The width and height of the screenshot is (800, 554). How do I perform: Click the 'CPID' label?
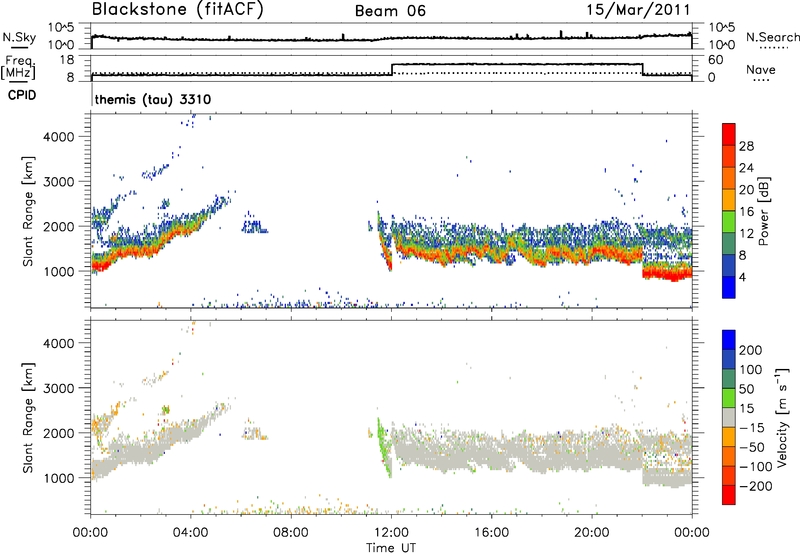22,95
